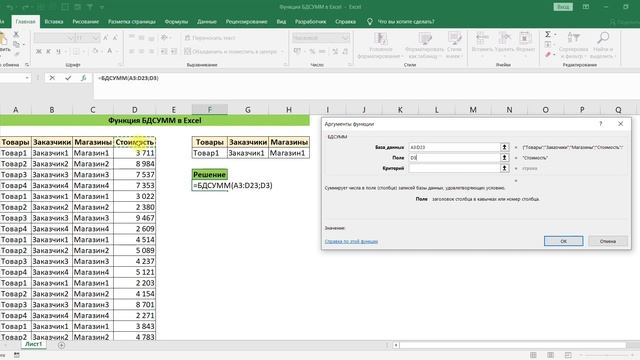Open Find and Select magnifier icon
640x360 pixels.
click(x=602, y=39)
